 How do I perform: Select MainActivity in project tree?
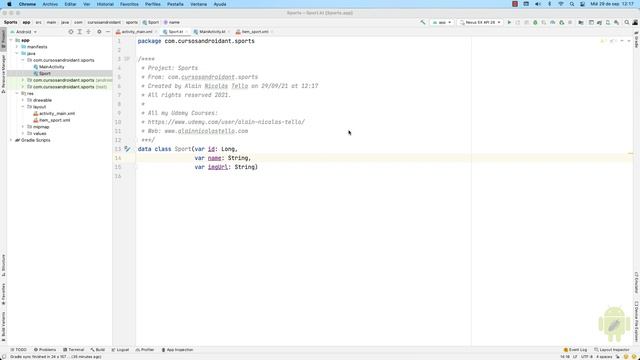click(x=51, y=67)
